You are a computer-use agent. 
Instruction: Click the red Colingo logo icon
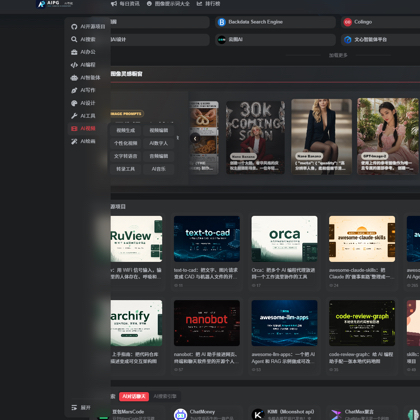coord(348,22)
